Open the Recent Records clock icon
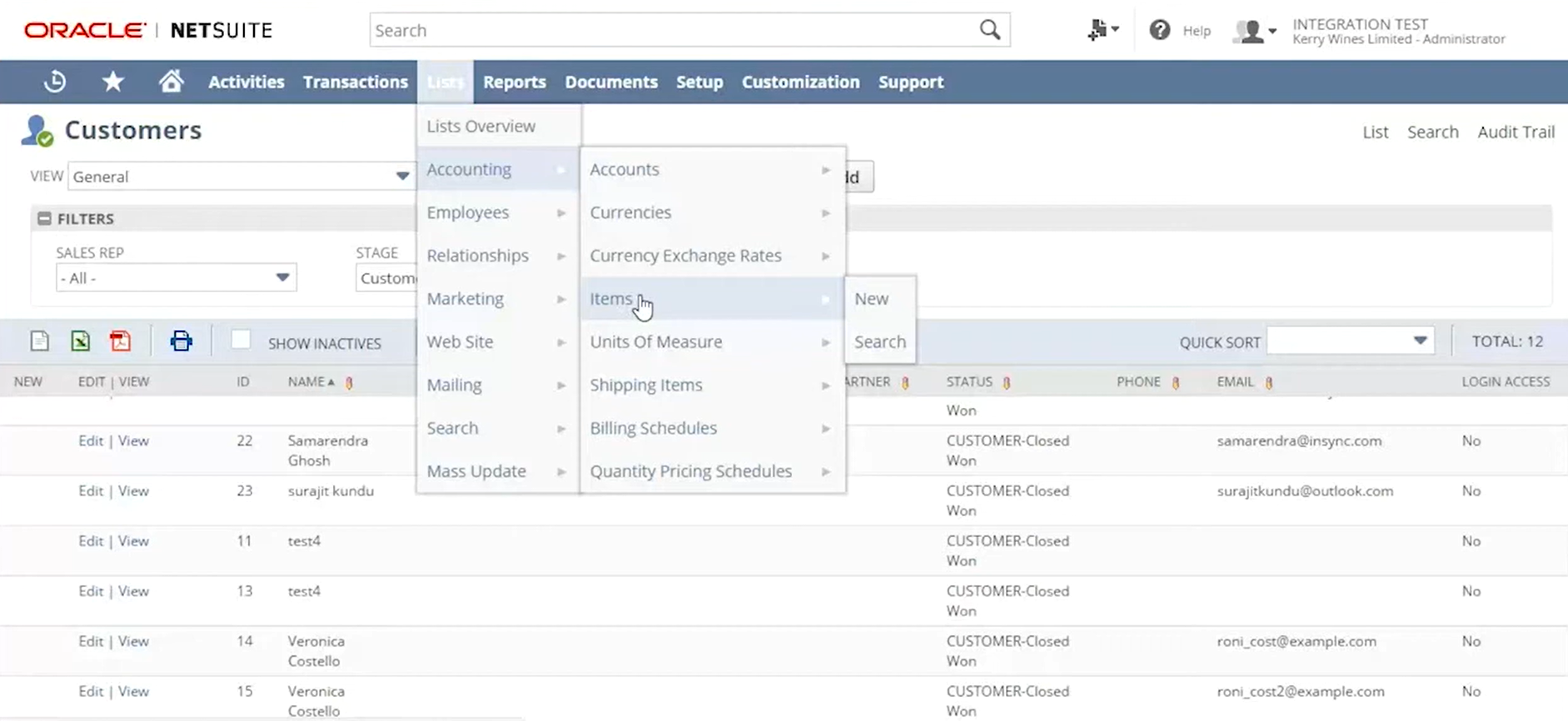This screenshot has width=1568, height=721. click(x=55, y=82)
